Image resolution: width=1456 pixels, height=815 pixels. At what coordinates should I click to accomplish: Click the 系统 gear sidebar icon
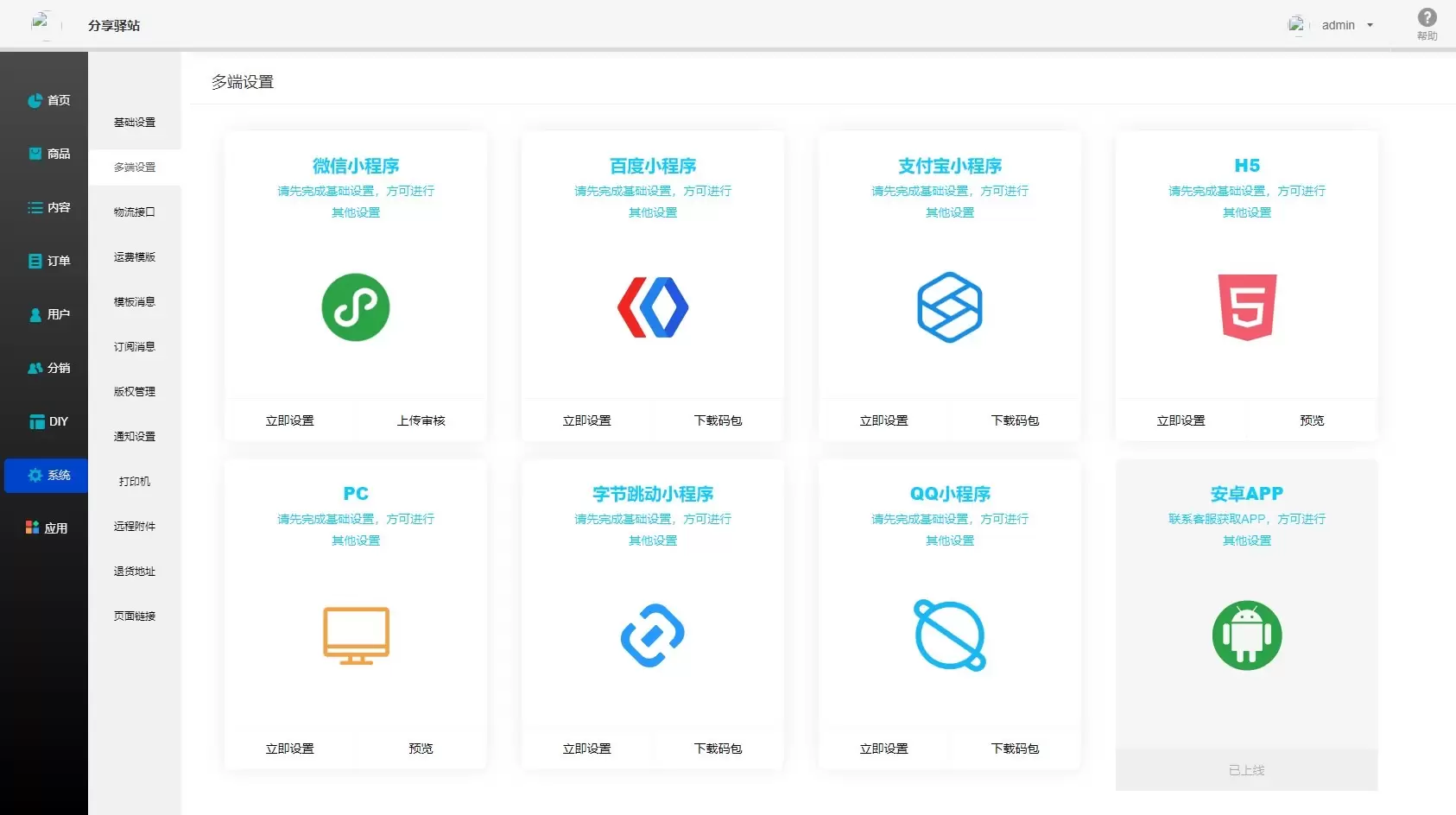35,475
